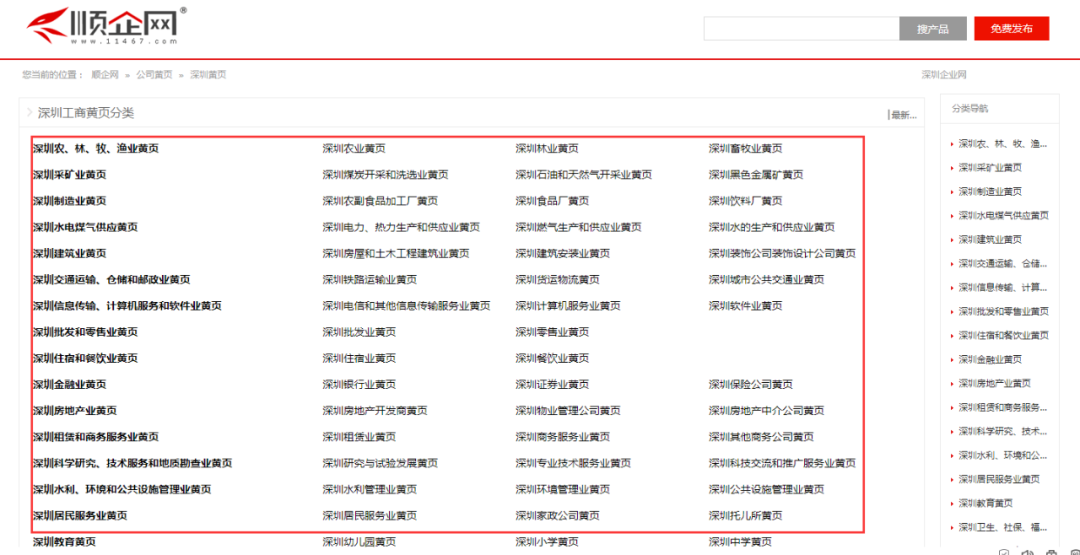Focus the product search input field
Image resolution: width=1080 pixels, height=555 pixels.
click(801, 29)
